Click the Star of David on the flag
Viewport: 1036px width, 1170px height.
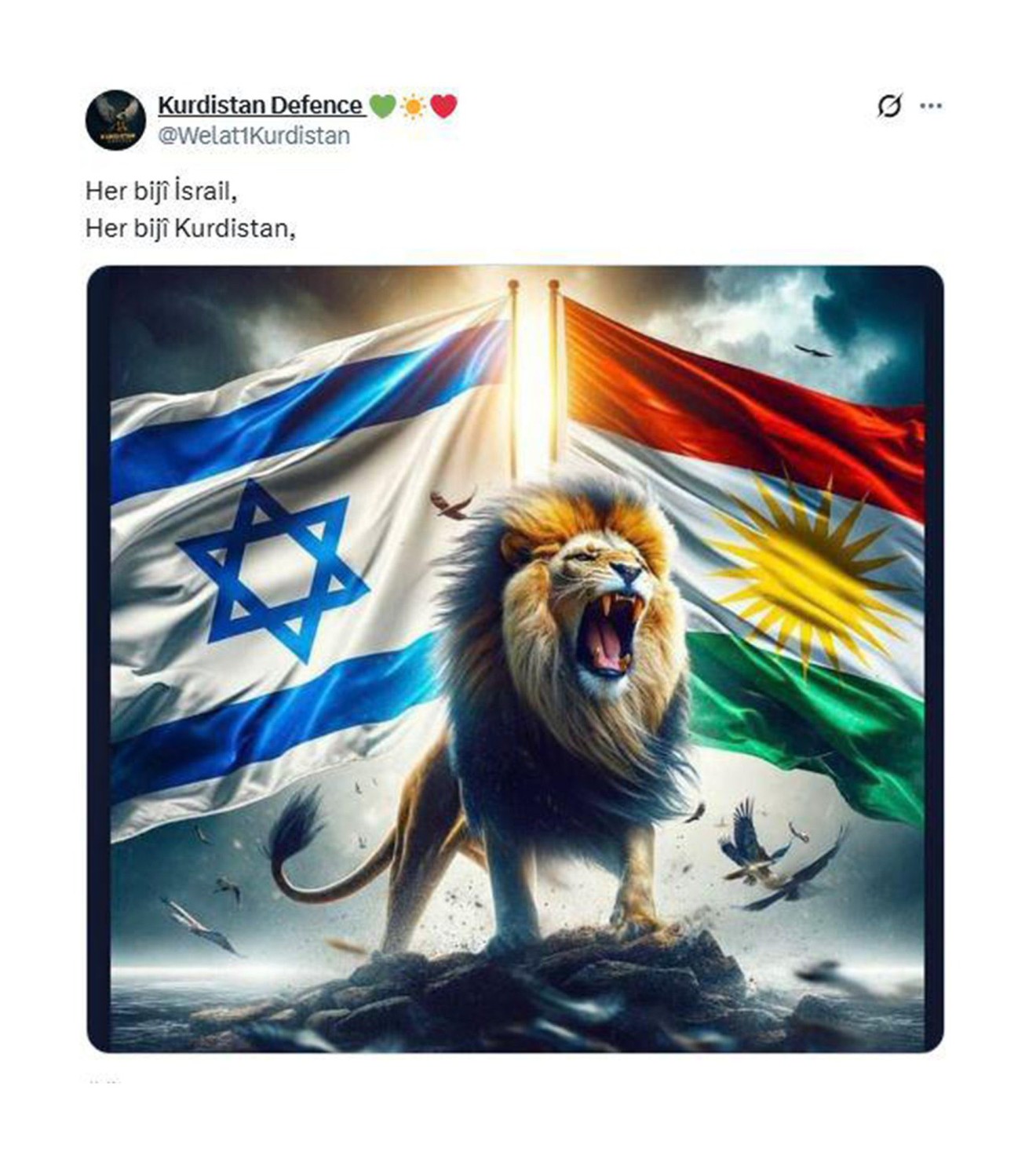coord(273,570)
